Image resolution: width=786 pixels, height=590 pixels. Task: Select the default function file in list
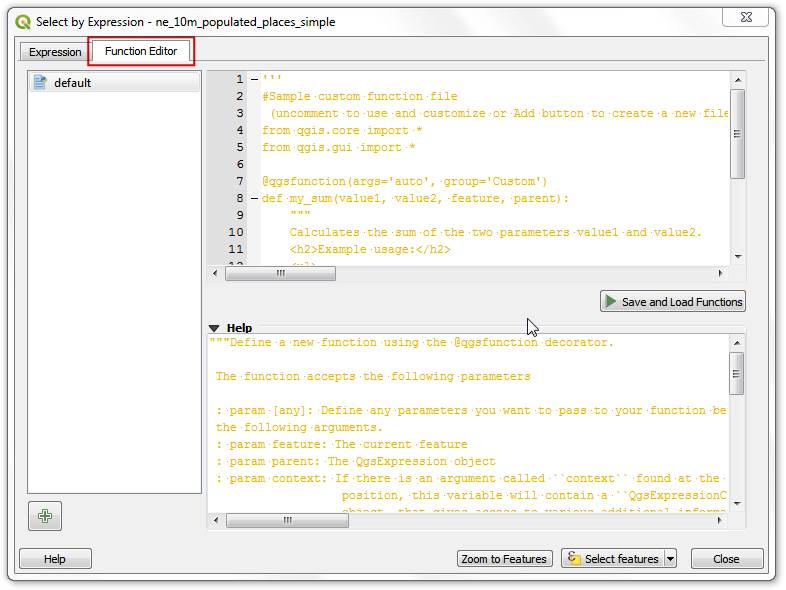(72, 83)
